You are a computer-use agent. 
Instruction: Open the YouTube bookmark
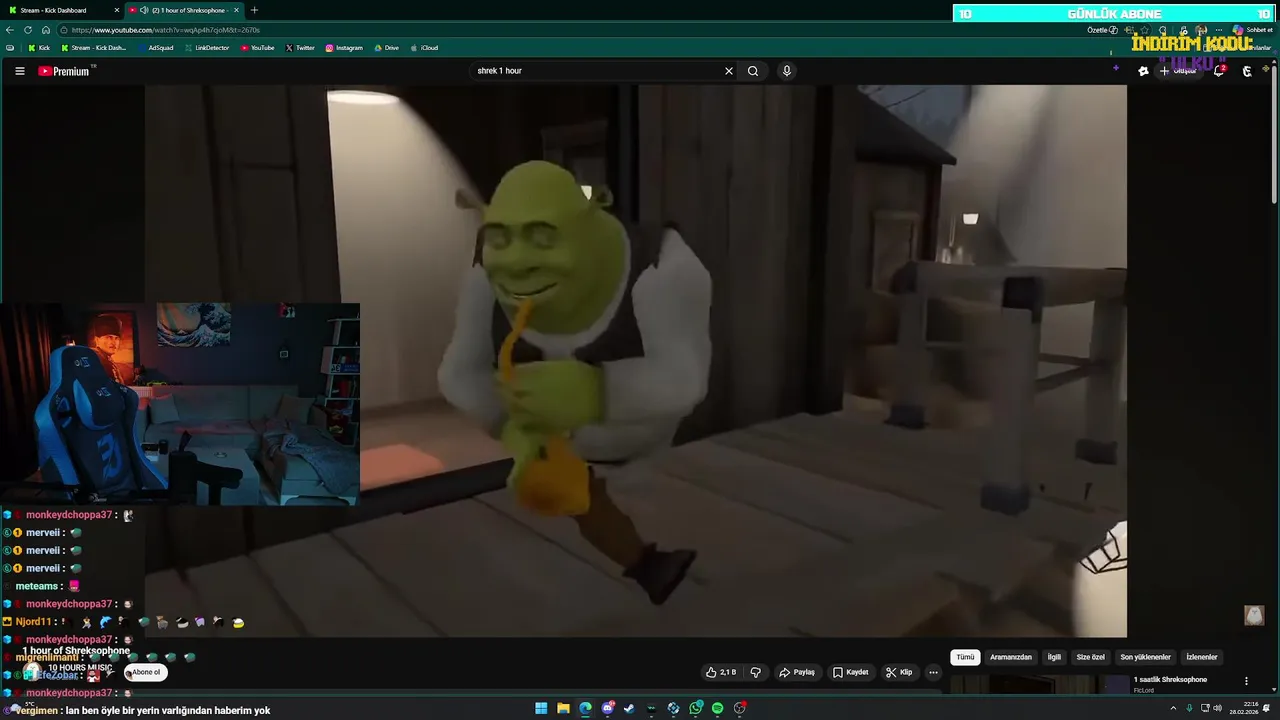(x=257, y=48)
